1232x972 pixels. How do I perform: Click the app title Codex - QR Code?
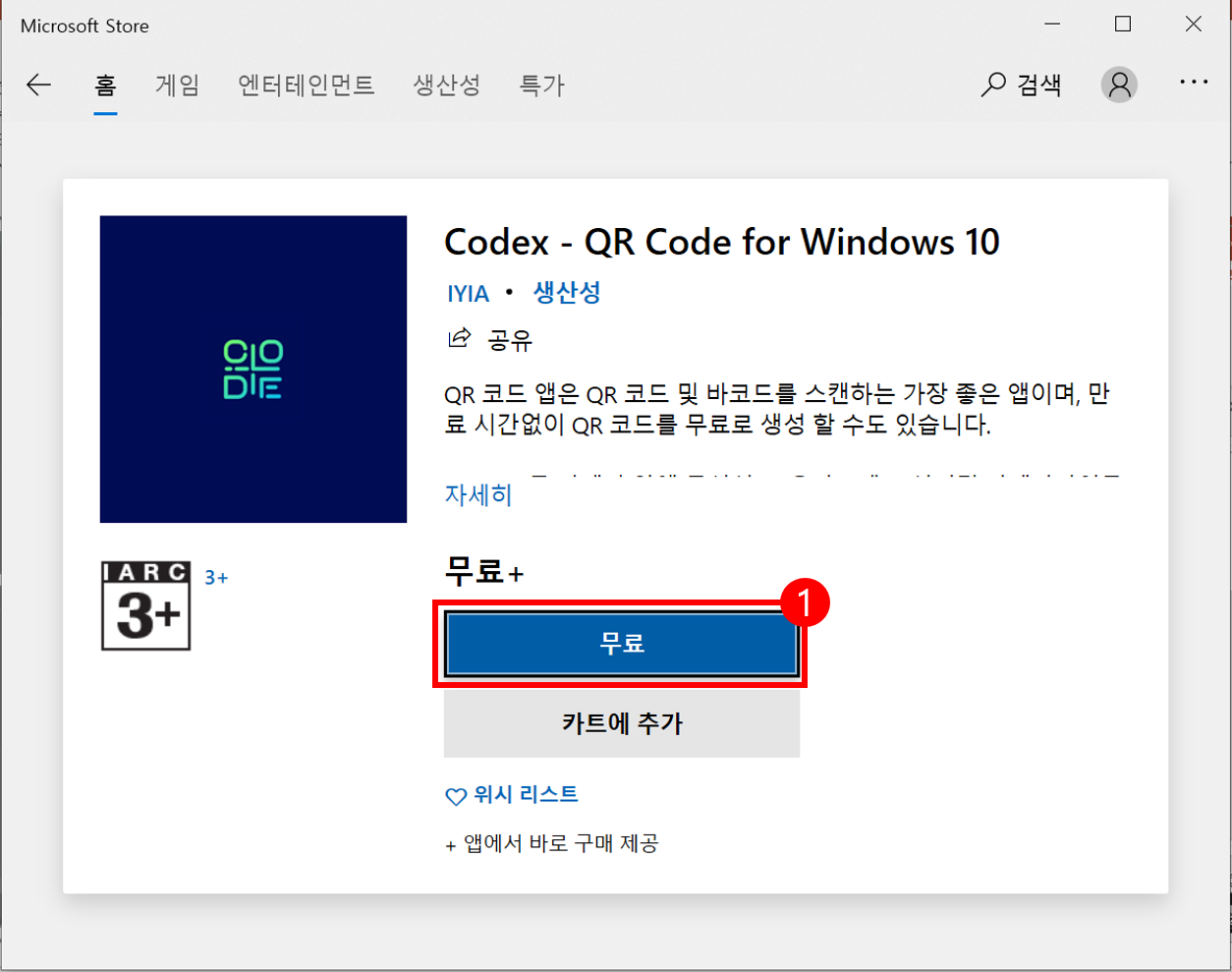tap(722, 242)
